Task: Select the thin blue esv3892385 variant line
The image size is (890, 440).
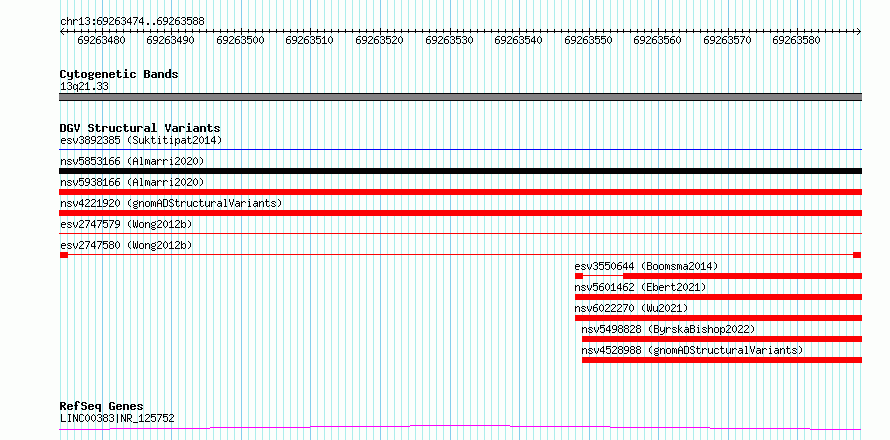Action: 460,150
